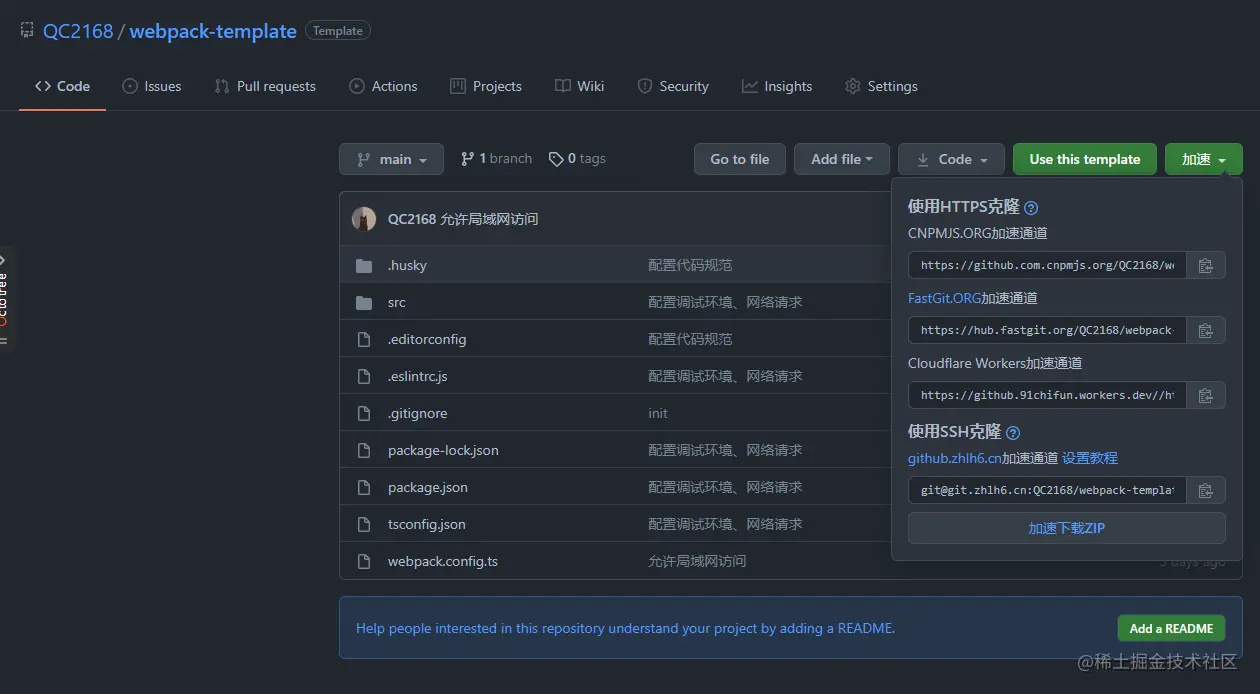Open the tsconfig.json file
The width and height of the screenshot is (1260, 694).
point(427,524)
